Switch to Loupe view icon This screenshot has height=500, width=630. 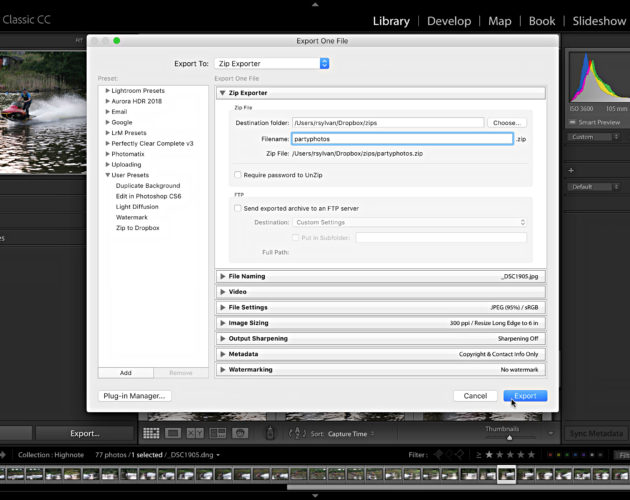click(x=173, y=433)
